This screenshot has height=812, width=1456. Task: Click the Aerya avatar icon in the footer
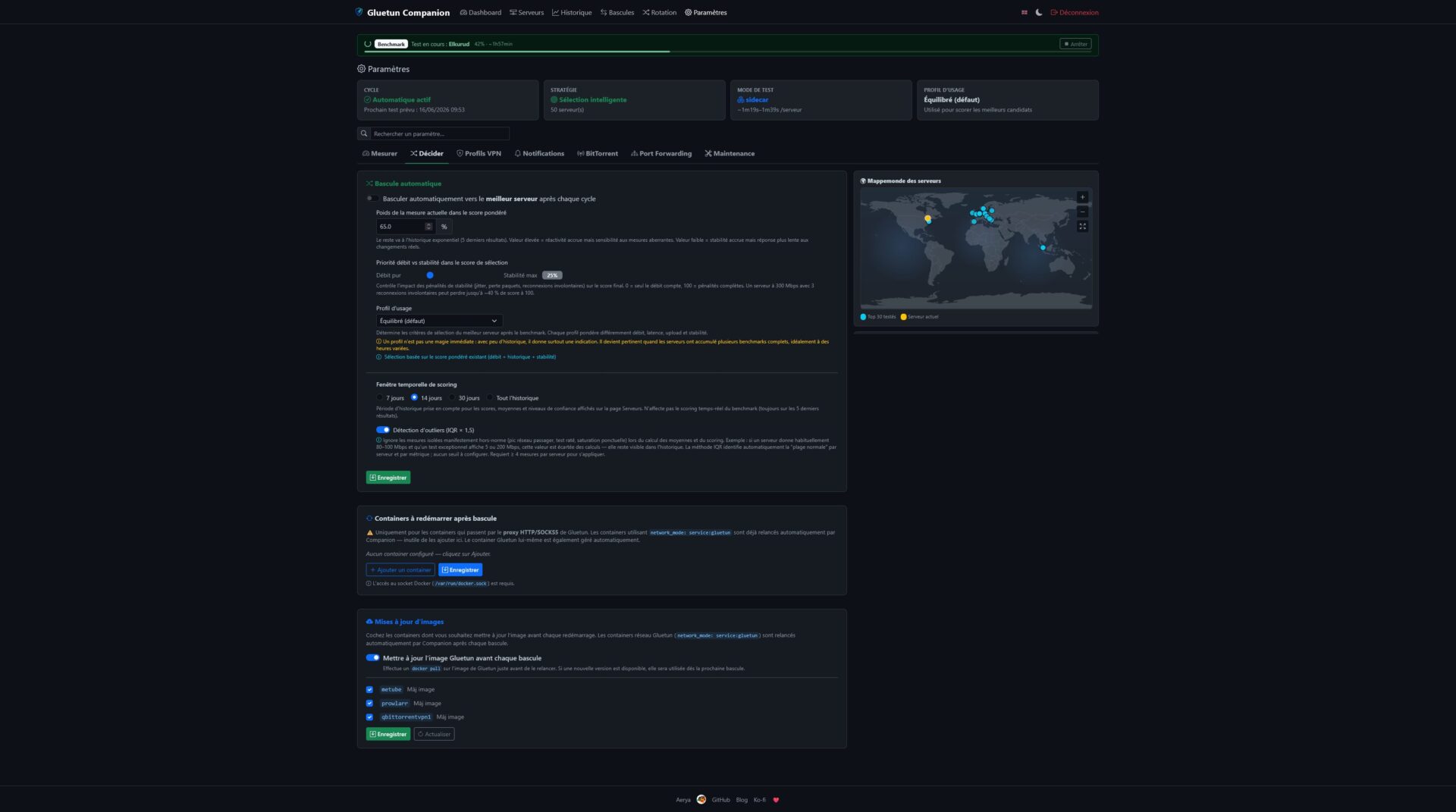[x=701, y=799]
